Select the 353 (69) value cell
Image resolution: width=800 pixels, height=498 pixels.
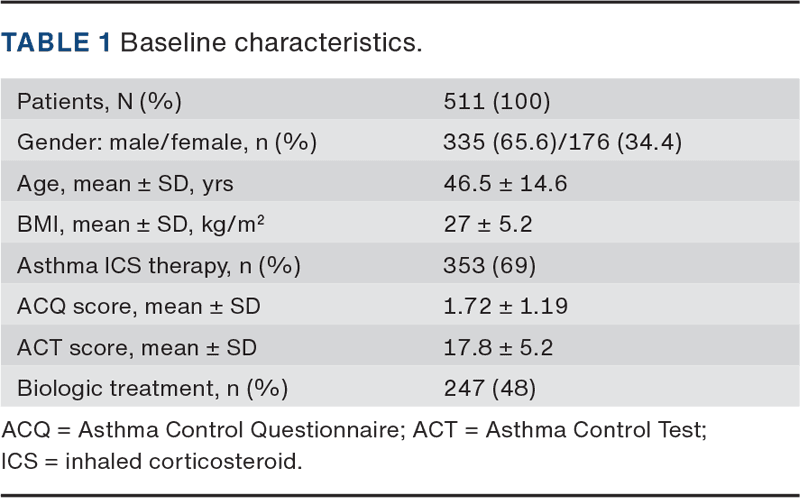pos(489,265)
